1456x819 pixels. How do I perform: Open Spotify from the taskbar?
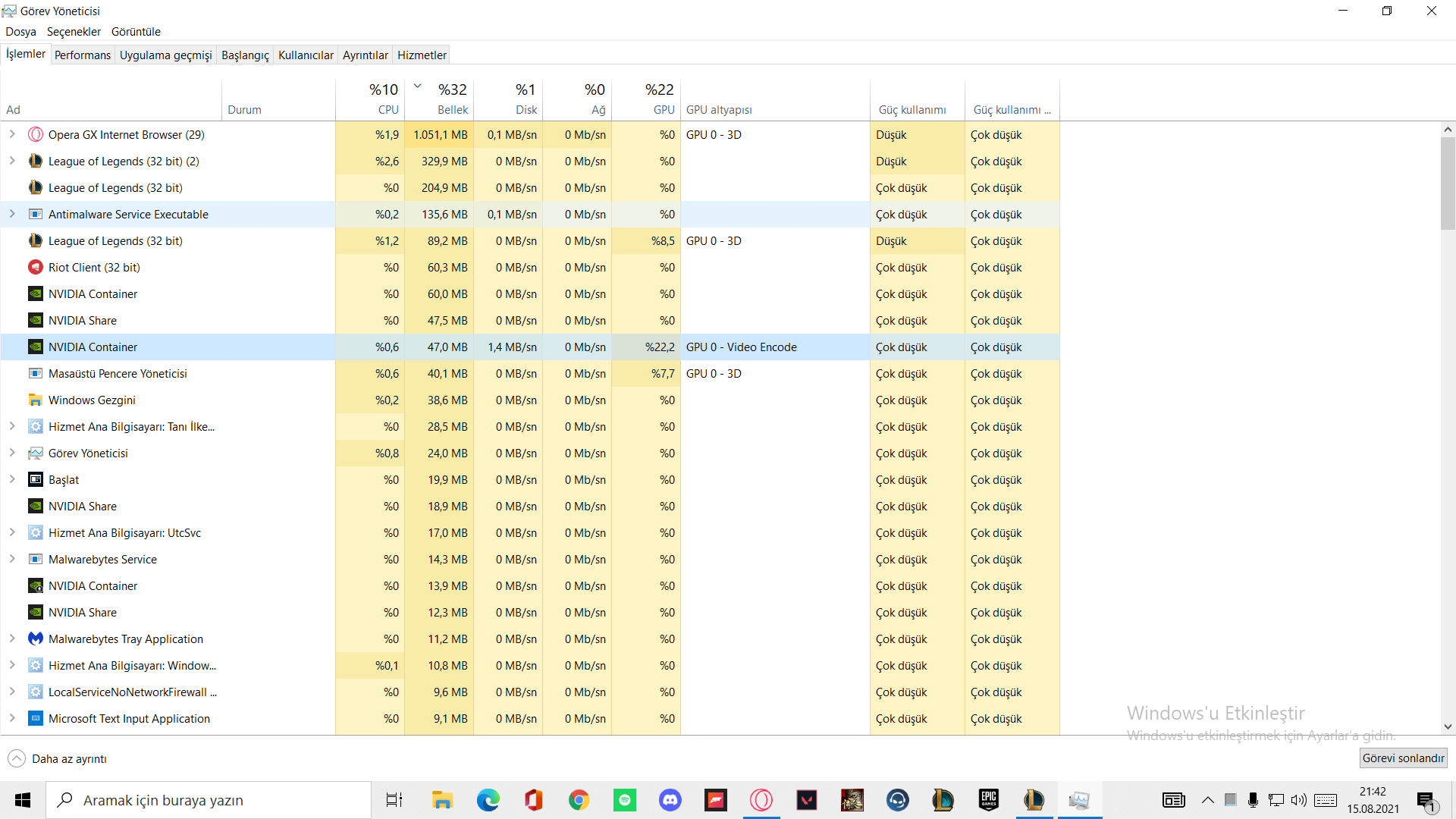[625, 800]
